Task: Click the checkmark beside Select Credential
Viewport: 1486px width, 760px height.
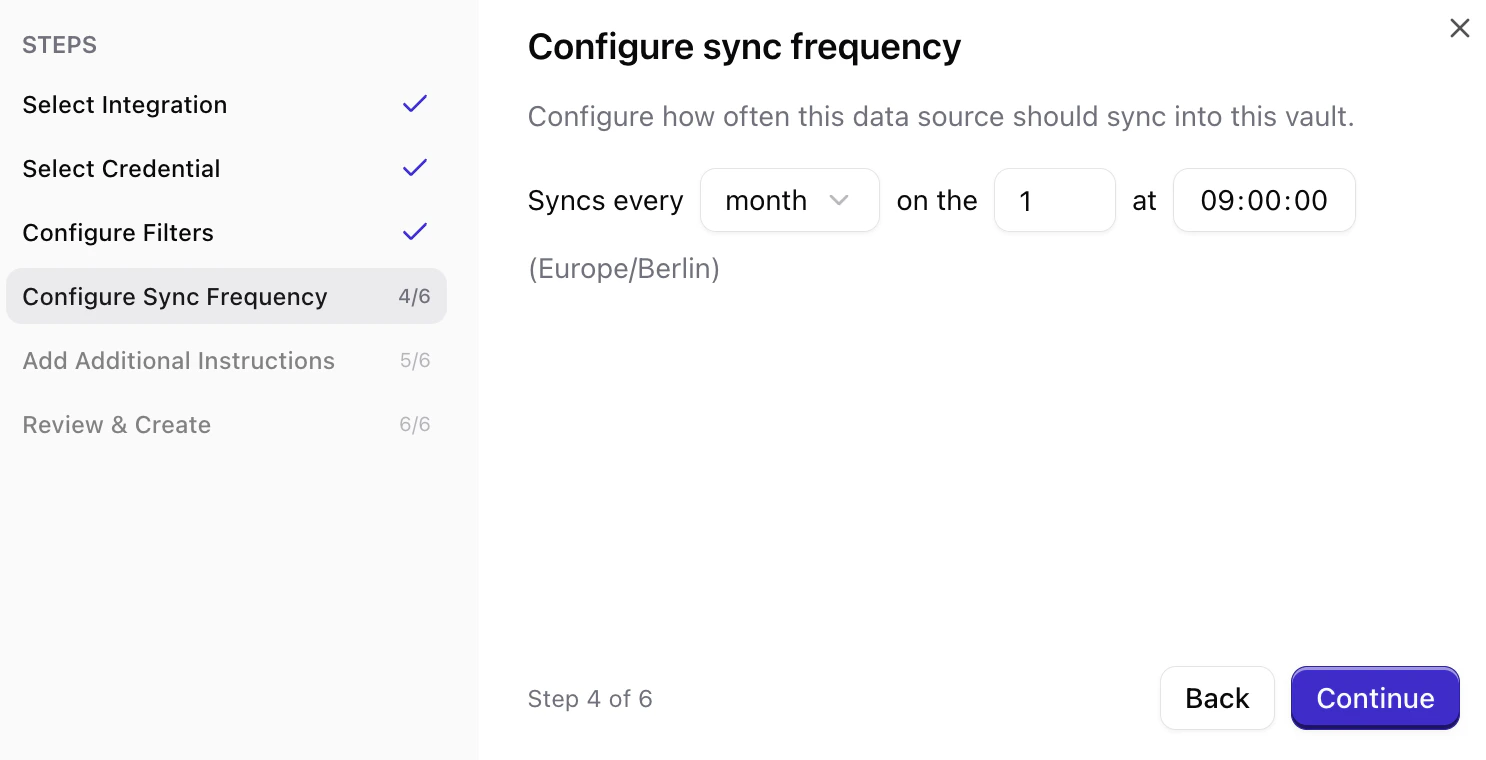Action: 414,168
